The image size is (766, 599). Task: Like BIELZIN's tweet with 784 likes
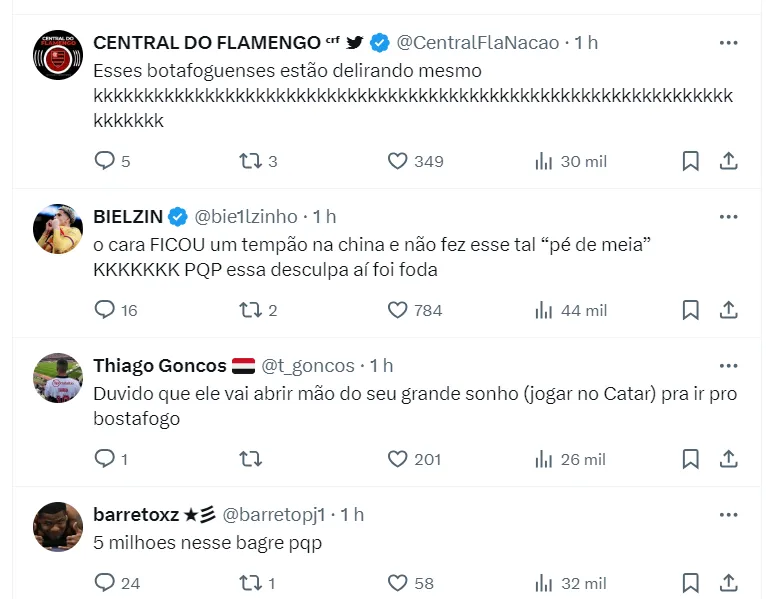click(x=398, y=310)
